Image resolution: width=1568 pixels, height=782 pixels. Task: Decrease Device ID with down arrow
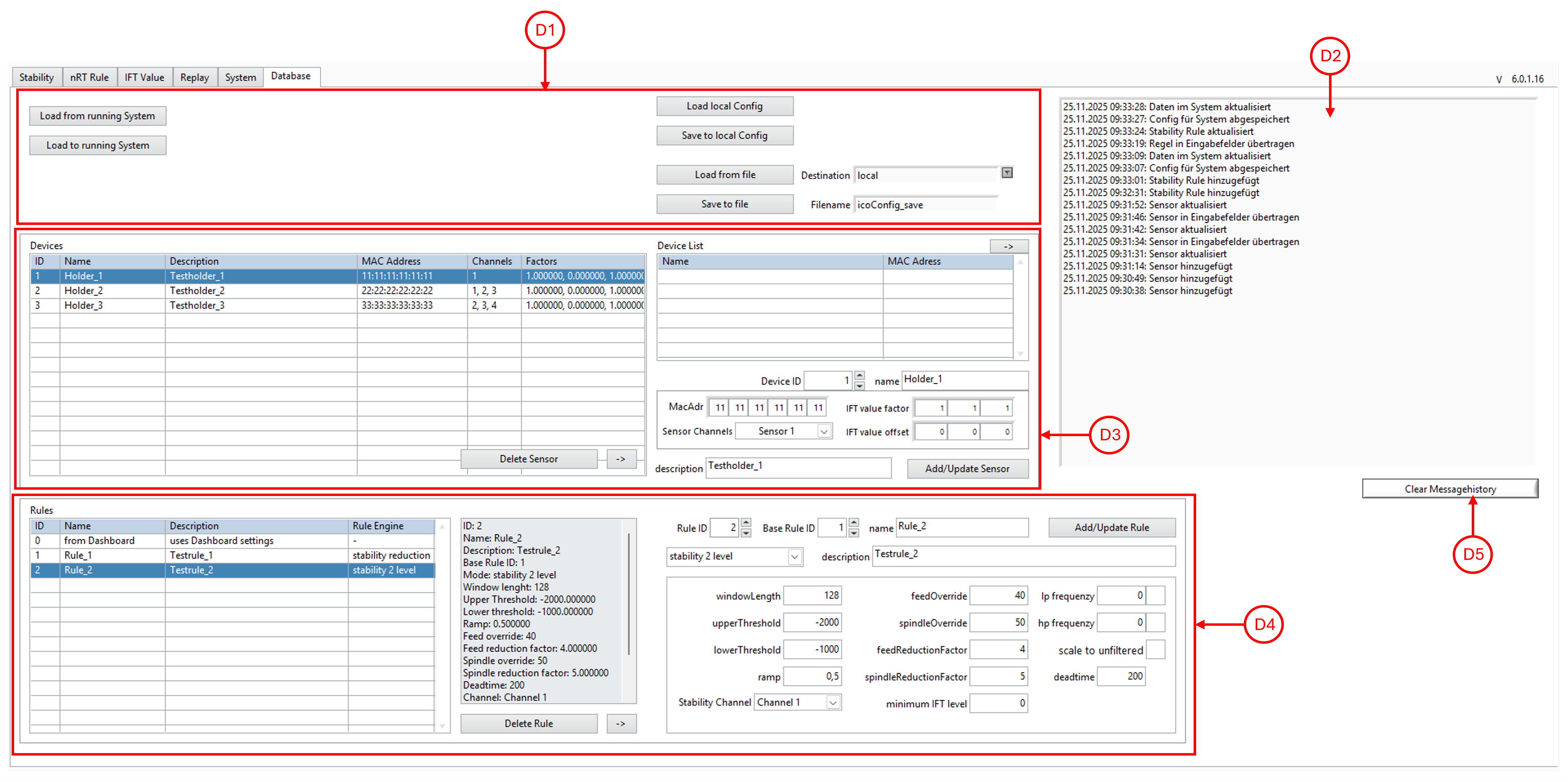pos(859,386)
